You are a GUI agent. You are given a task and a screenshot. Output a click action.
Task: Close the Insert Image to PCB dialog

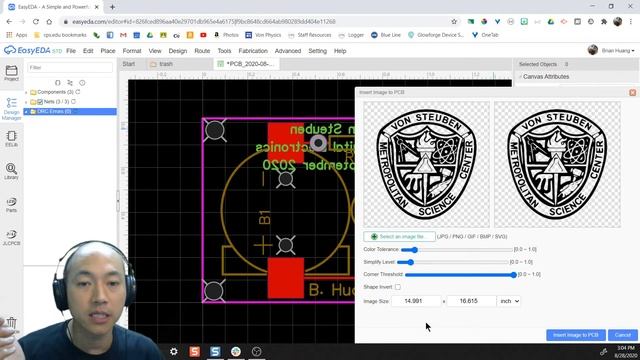click(x=633, y=93)
